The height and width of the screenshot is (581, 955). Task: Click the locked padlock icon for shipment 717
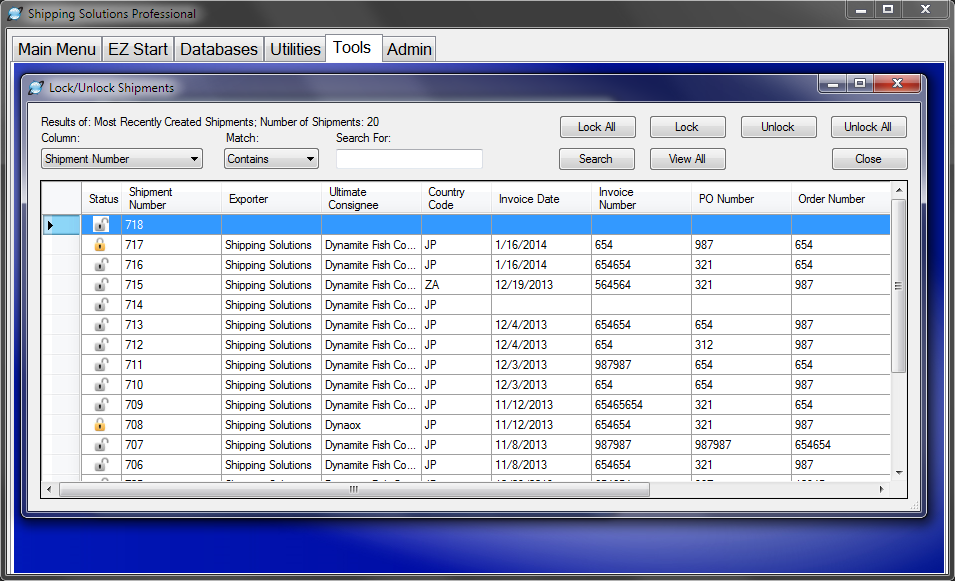click(100, 245)
